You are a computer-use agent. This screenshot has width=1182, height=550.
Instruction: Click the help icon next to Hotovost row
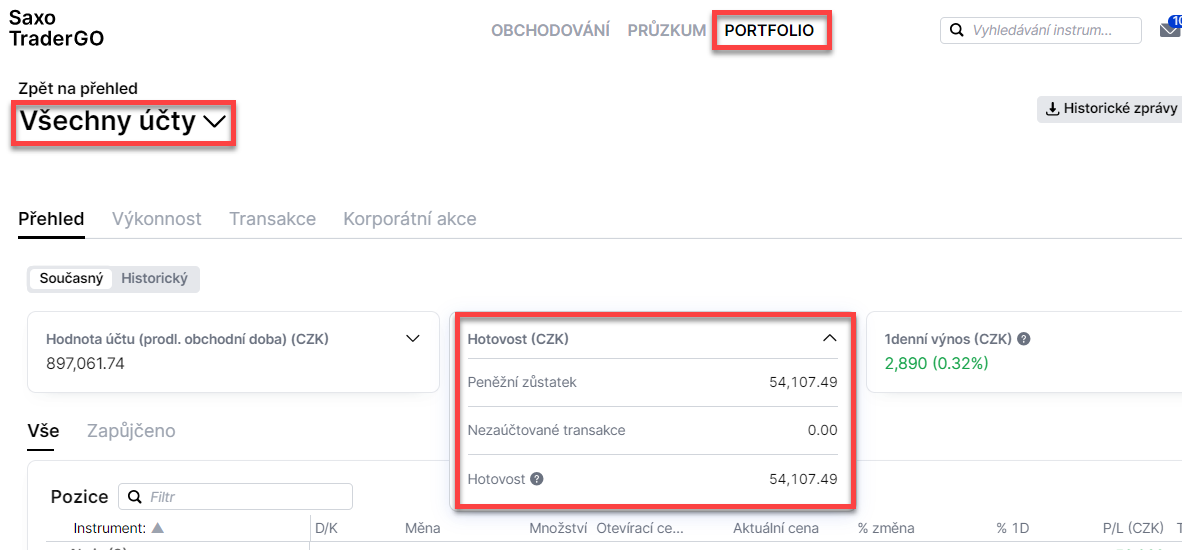536,479
